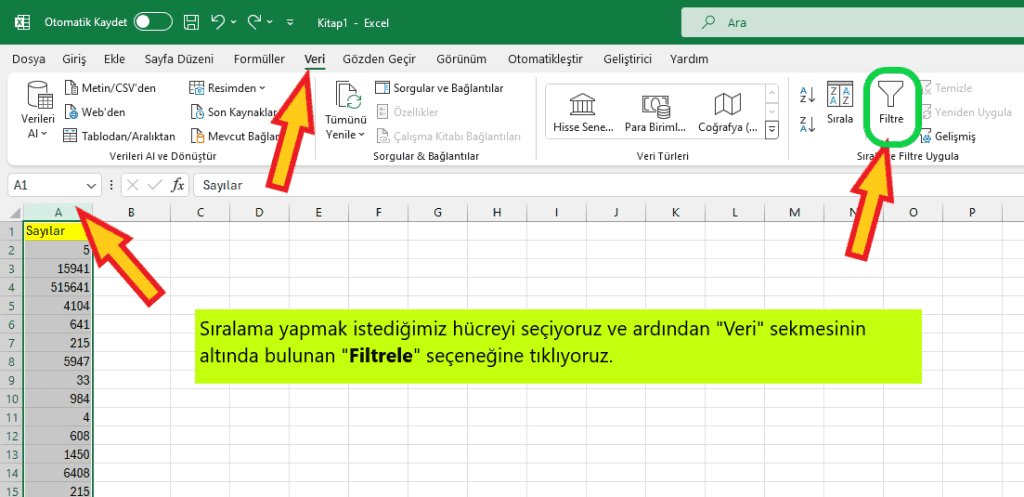Switch to the Formüller tab
Image resolution: width=1024 pixels, height=497 pixels.
click(x=259, y=59)
